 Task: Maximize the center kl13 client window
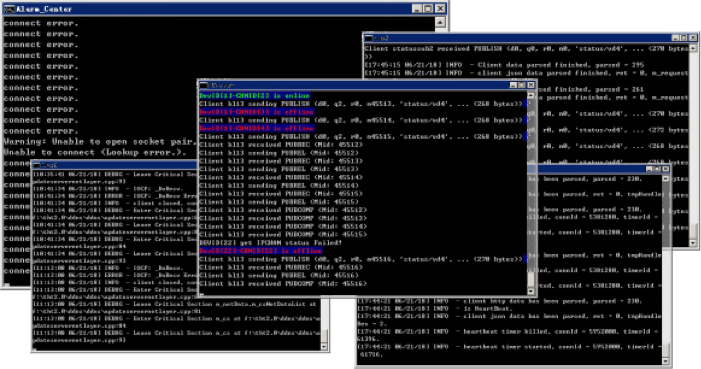(522, 85)
